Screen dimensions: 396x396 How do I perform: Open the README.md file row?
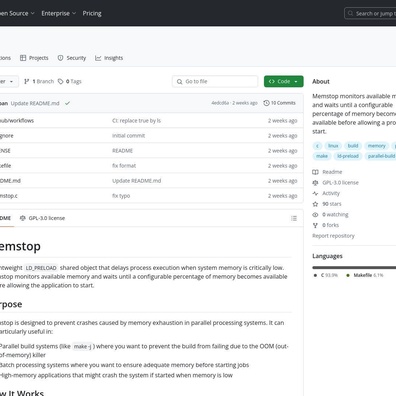point(151,181)
